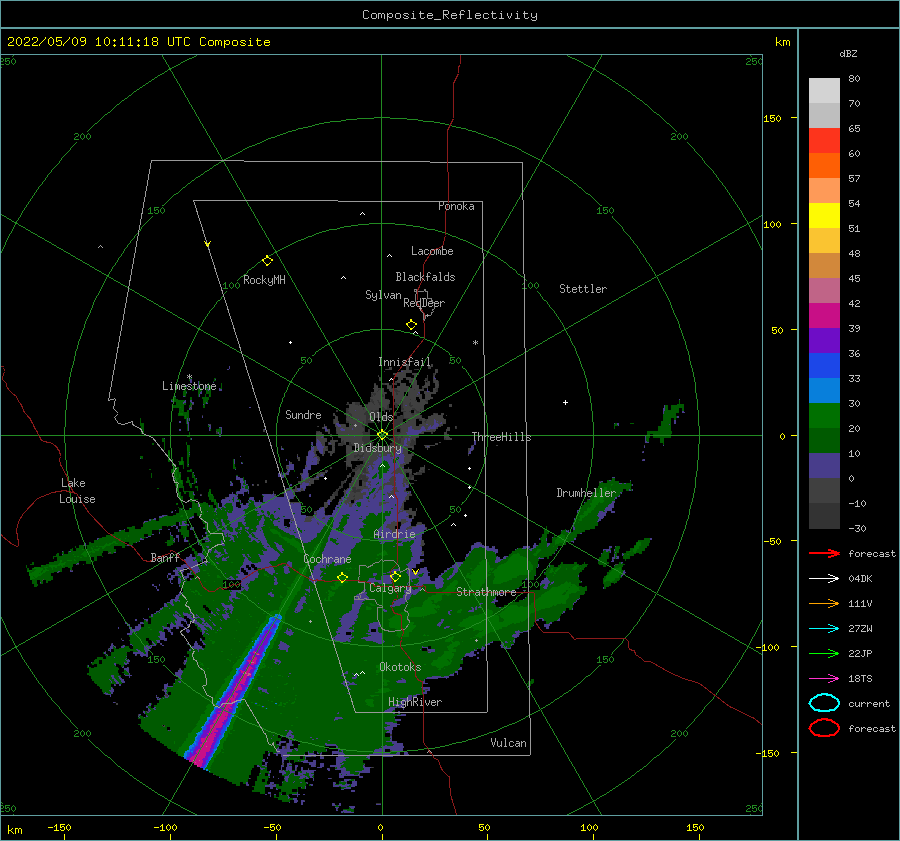Click the asterisk marker above Limestone
The height and width of the screenshot is (841, 900).
click(189, 377)
